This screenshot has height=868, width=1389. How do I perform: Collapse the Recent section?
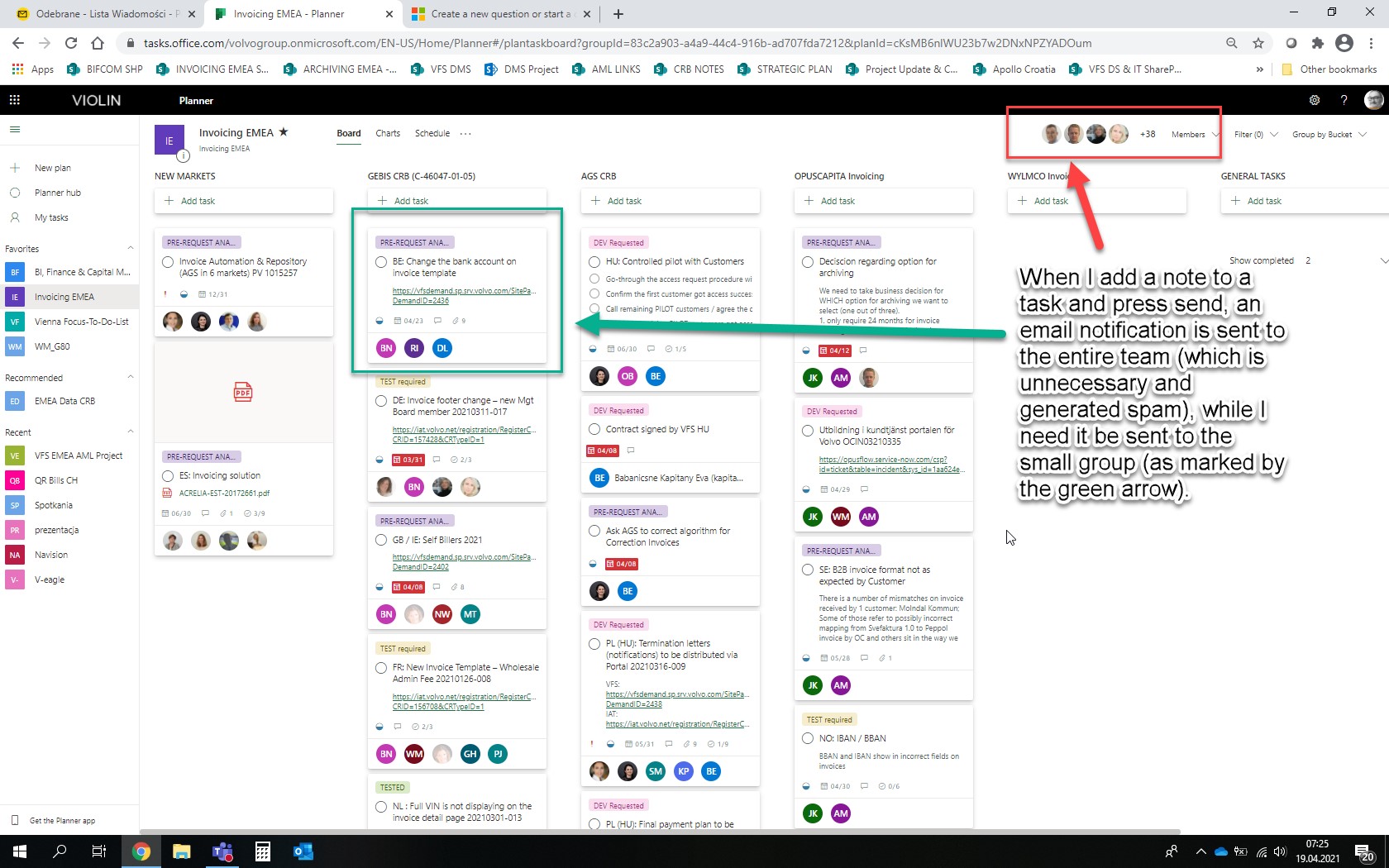coord(130,432)
